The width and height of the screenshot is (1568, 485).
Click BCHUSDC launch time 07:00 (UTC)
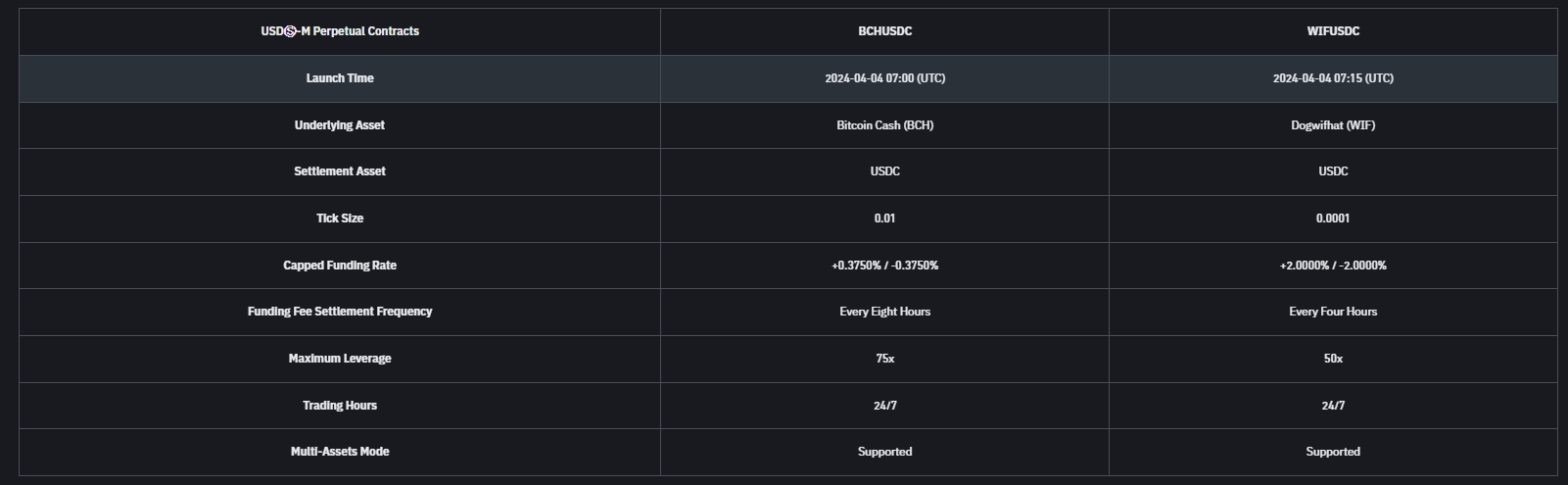point(884,78)
